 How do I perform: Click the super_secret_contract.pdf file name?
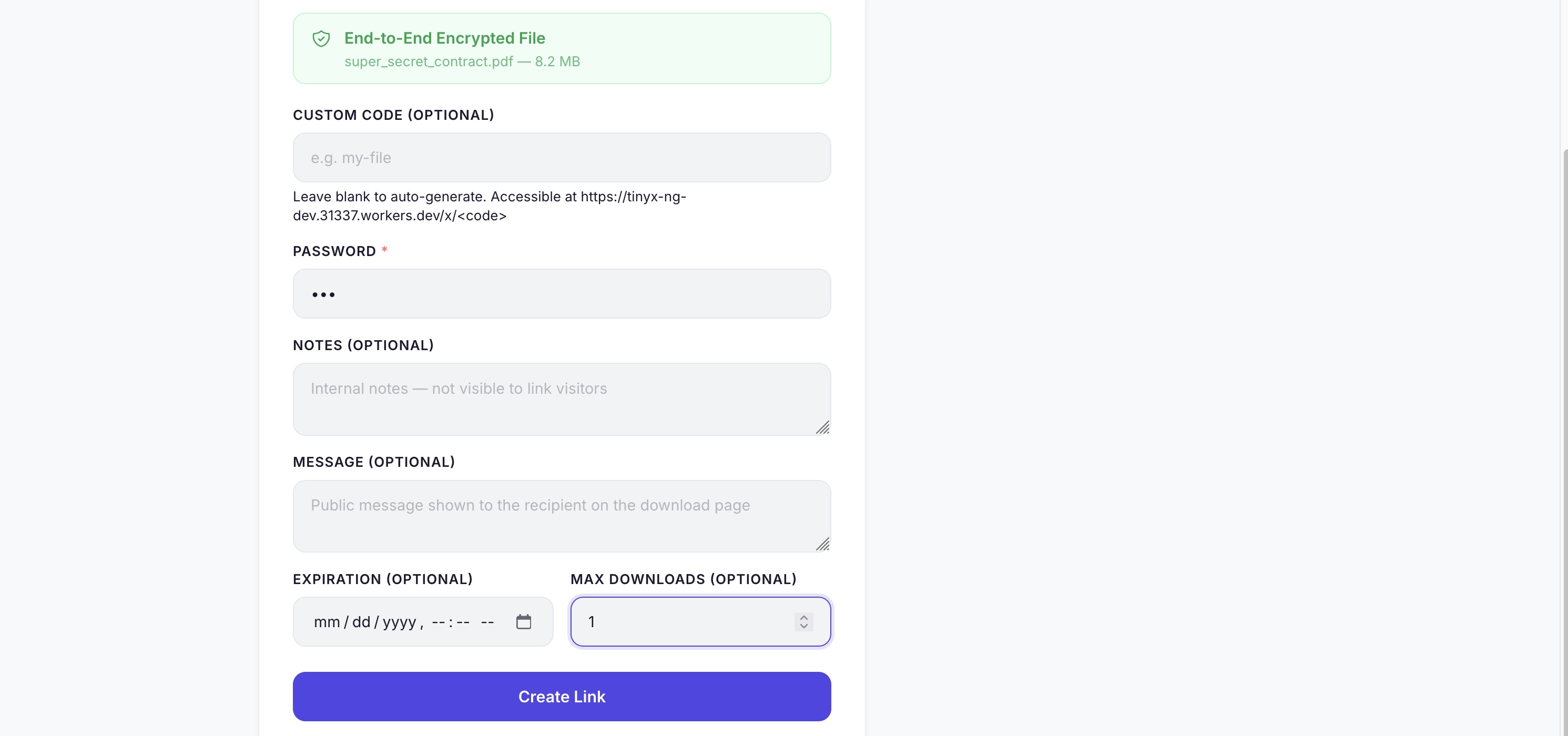tap(429, 62)
